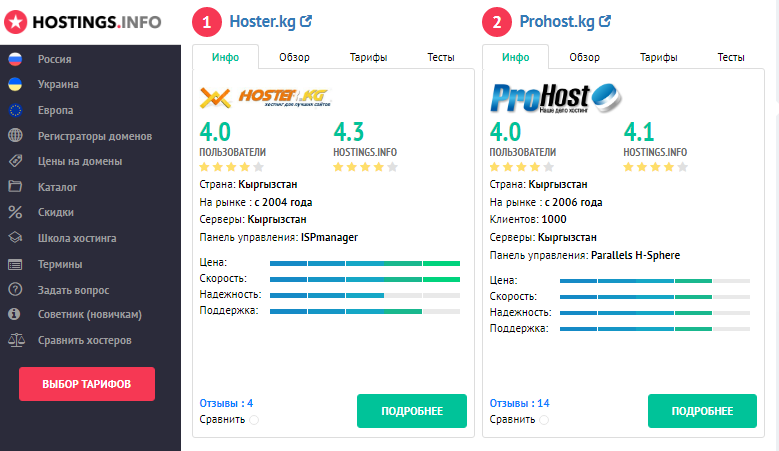Click Клиентов: 1000 line in Prohost card
Viewport: 779px width, 451px height.
coord(528,220)
